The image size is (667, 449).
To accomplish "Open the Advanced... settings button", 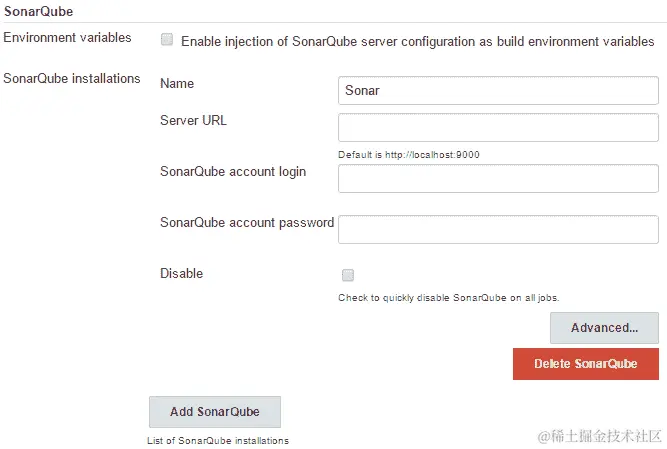I will coord(604,328).
